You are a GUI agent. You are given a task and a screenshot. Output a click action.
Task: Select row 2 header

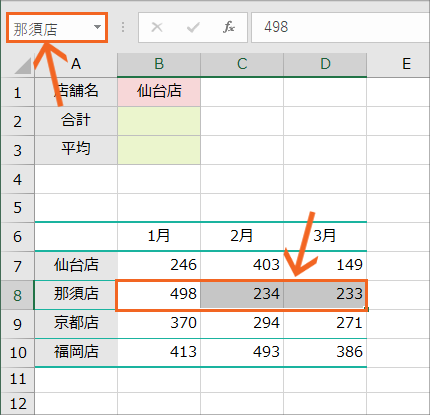coord(18,121)
